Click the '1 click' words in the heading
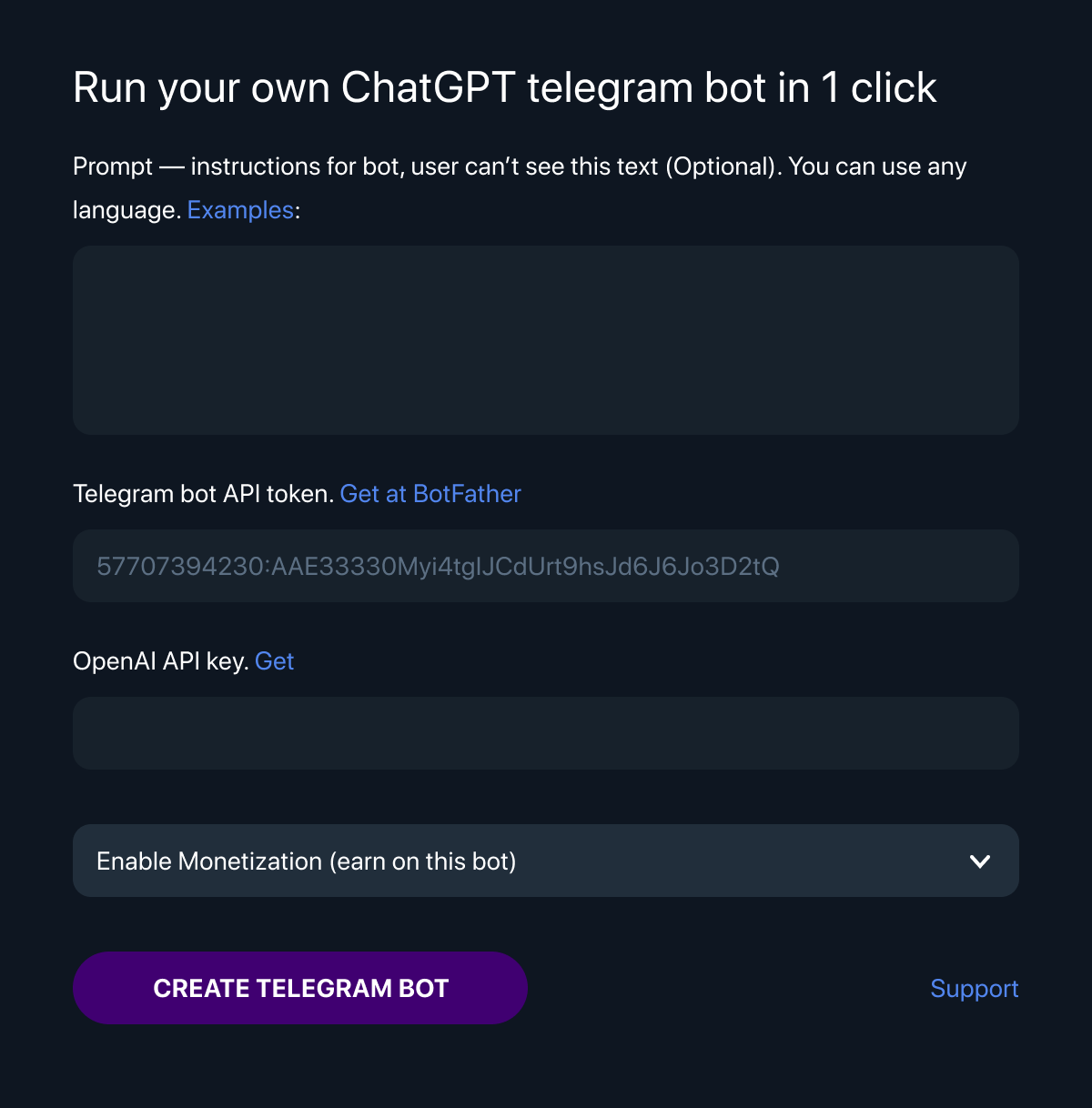1092x1108 pixels. 879,88
